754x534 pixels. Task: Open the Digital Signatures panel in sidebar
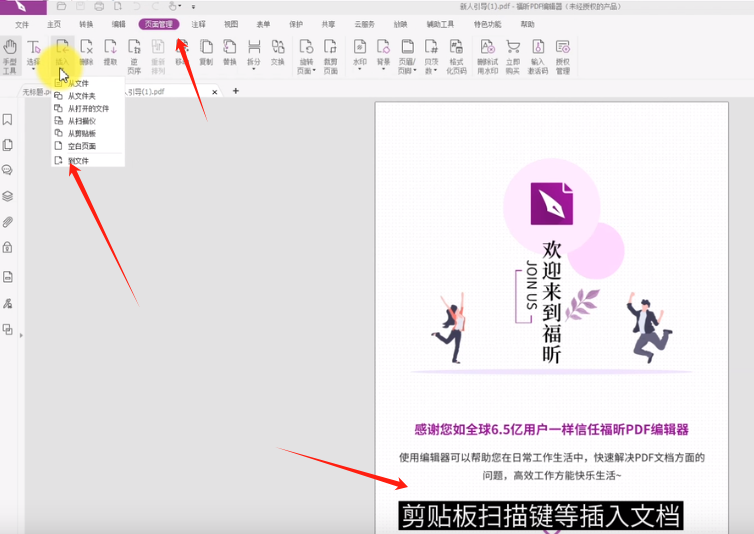7,304
